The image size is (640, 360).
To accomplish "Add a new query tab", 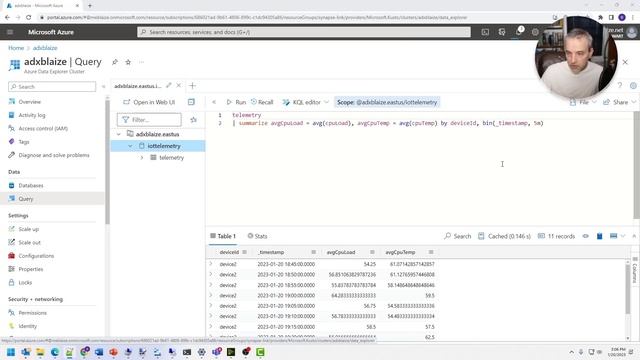I will tap(193, 86).
